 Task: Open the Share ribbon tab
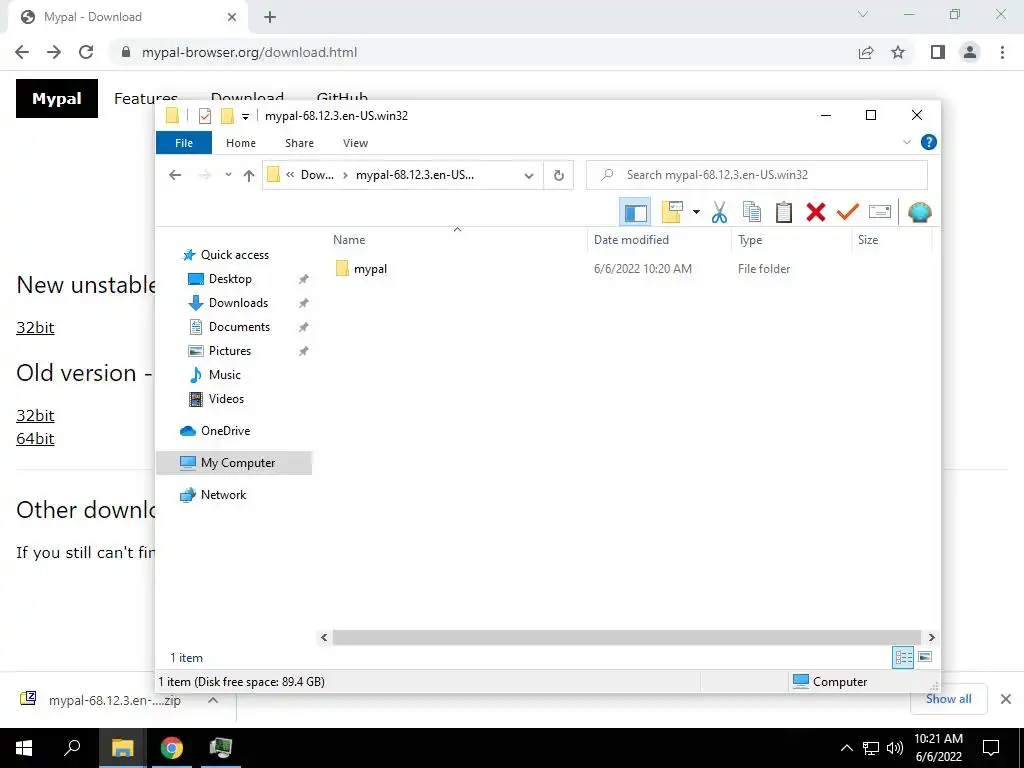tap(299, 143)
